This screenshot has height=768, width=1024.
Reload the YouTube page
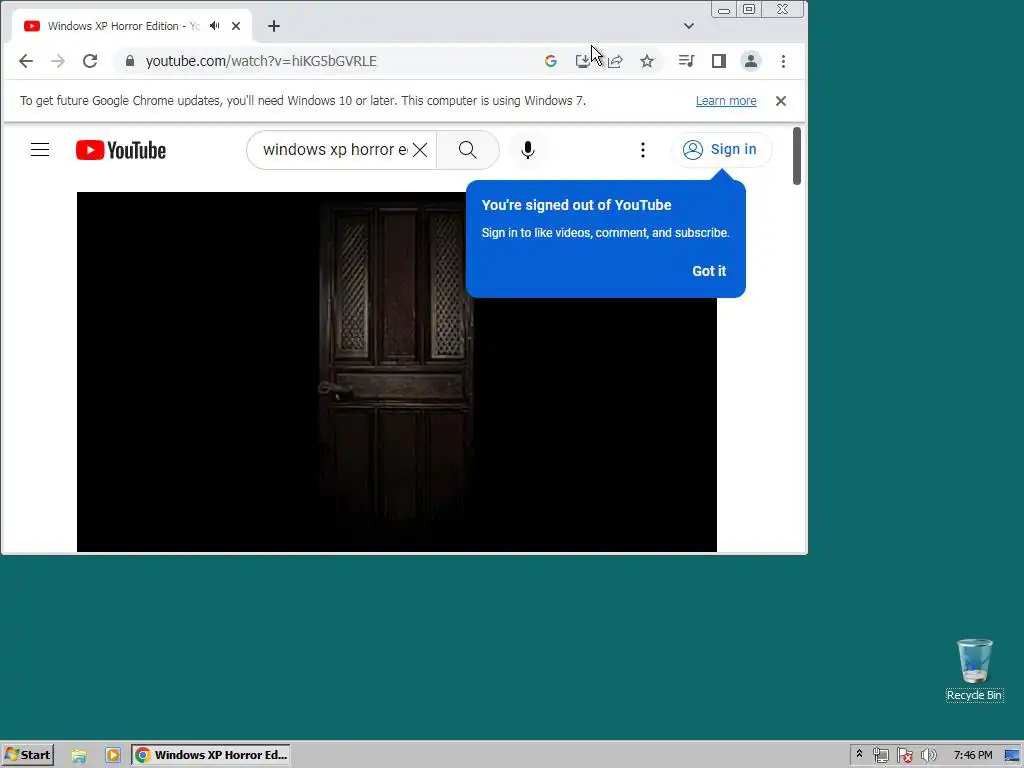pos(90,61)
